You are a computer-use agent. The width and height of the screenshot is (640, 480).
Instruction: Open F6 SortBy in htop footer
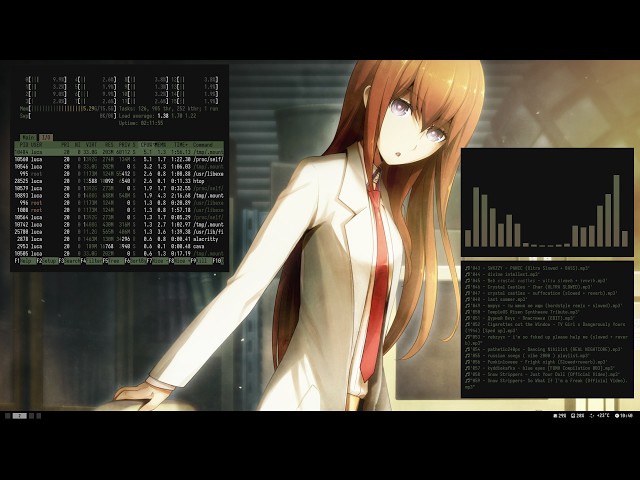136,261
